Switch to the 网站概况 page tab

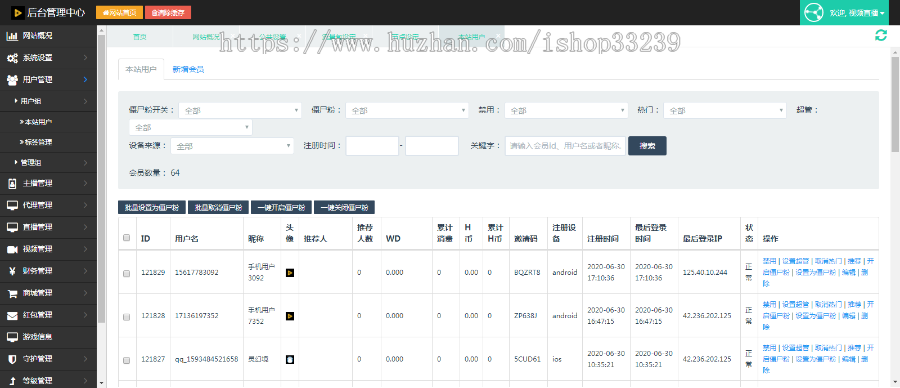pyautogui.click(x=205, y=36)
